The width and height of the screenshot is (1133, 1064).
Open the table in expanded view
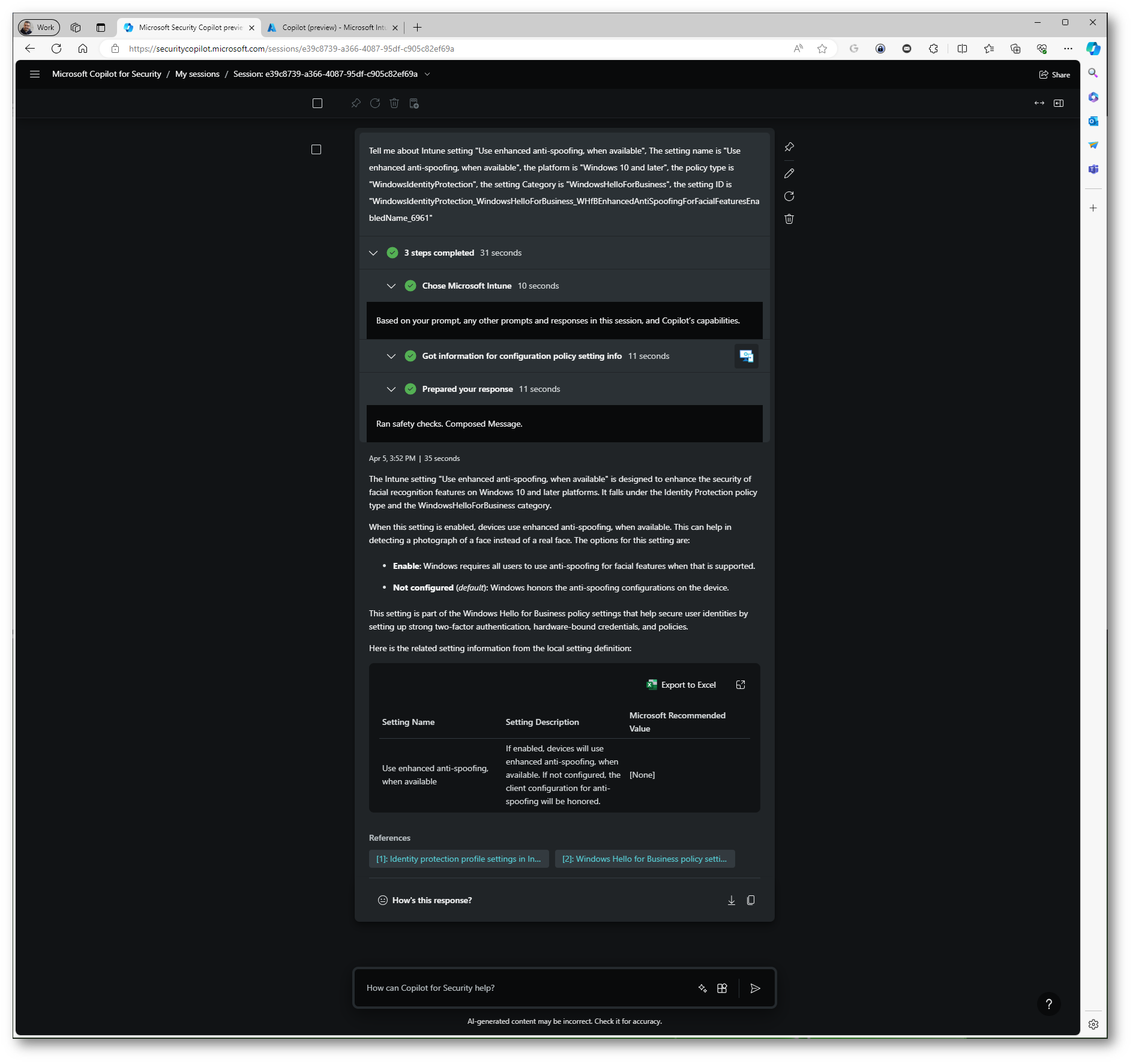(x=741, y=685)
